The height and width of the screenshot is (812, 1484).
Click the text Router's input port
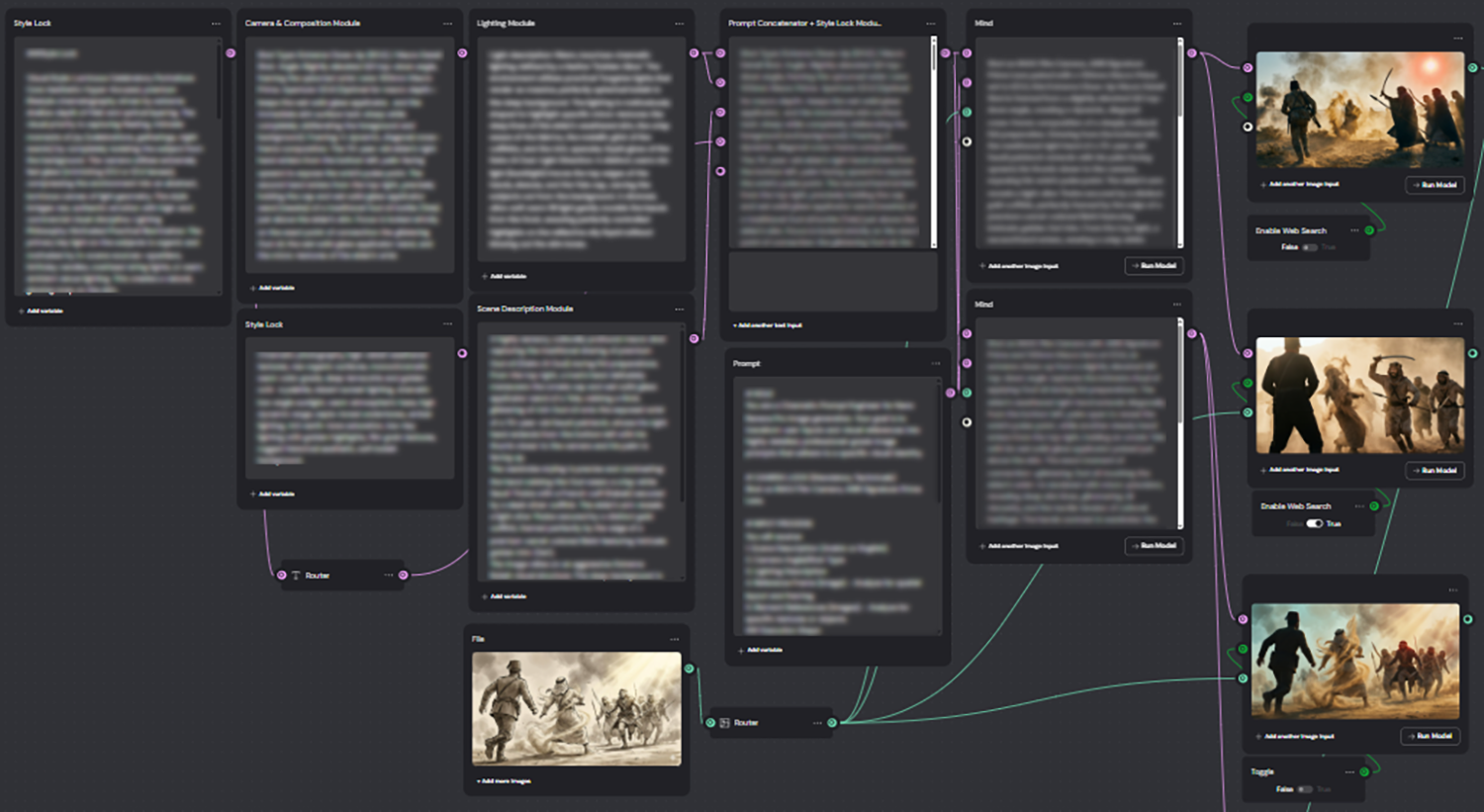[282, 575]
